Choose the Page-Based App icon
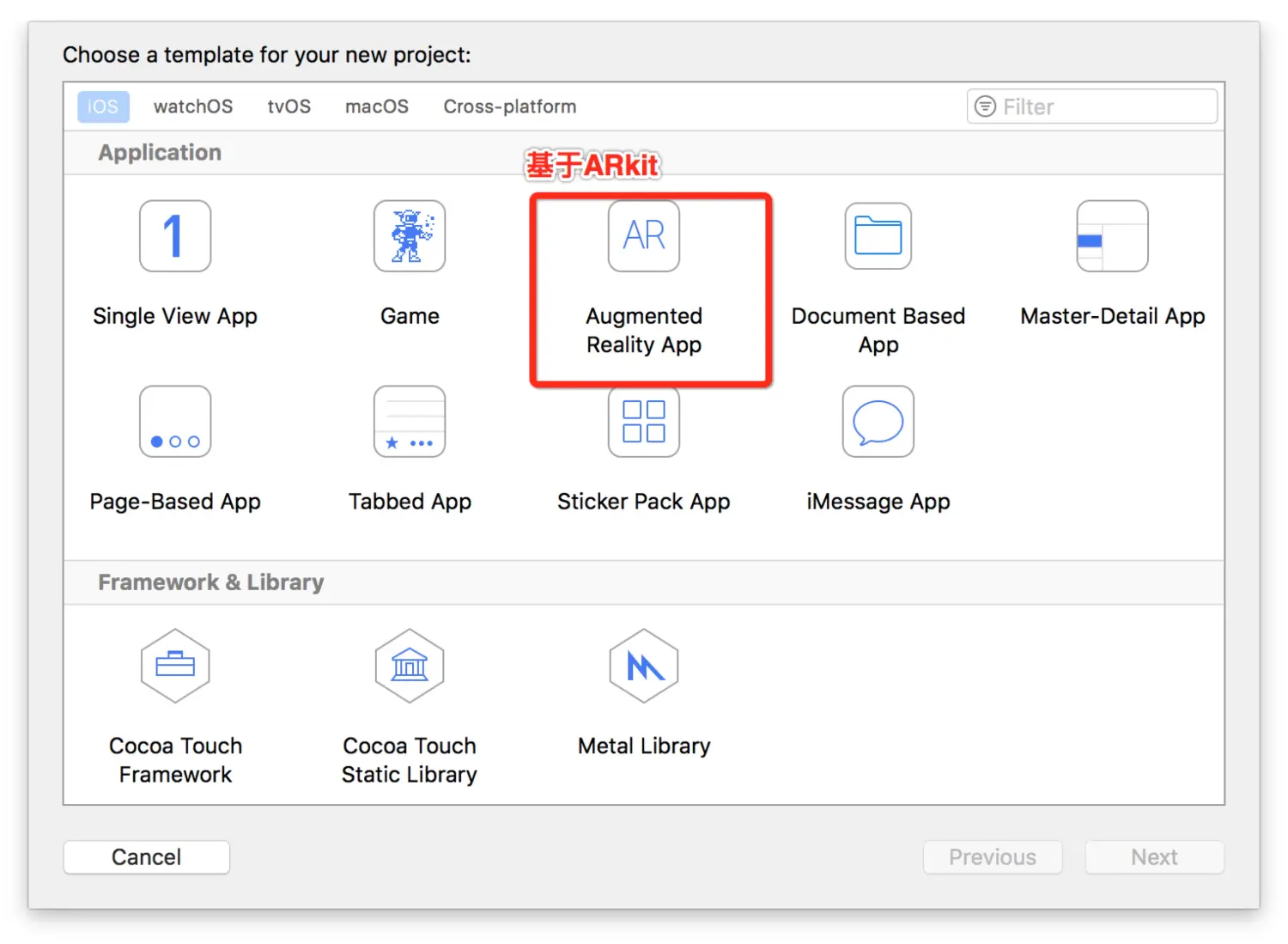The height and width of the screenshot is (944, 1288). coord(175,422)
